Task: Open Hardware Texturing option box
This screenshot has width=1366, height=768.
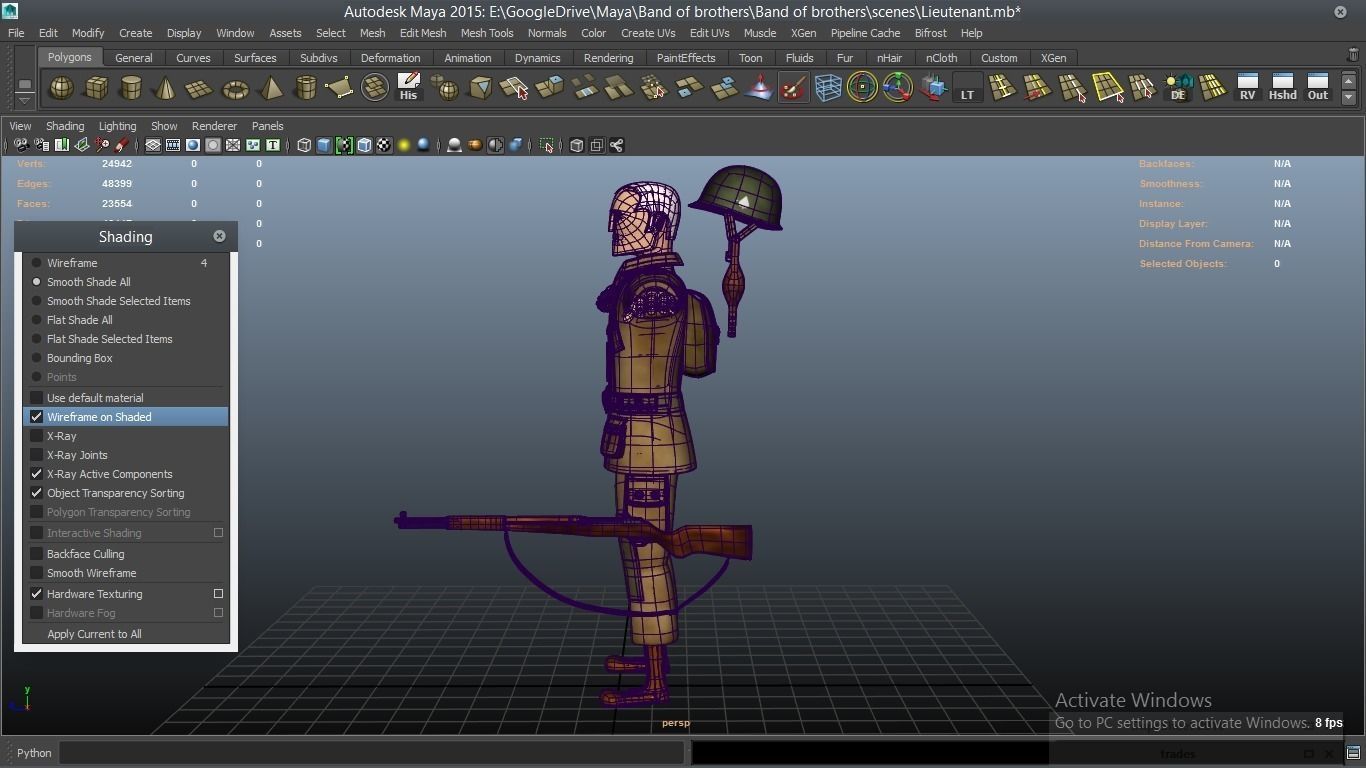Action: (x=218, y=594)
